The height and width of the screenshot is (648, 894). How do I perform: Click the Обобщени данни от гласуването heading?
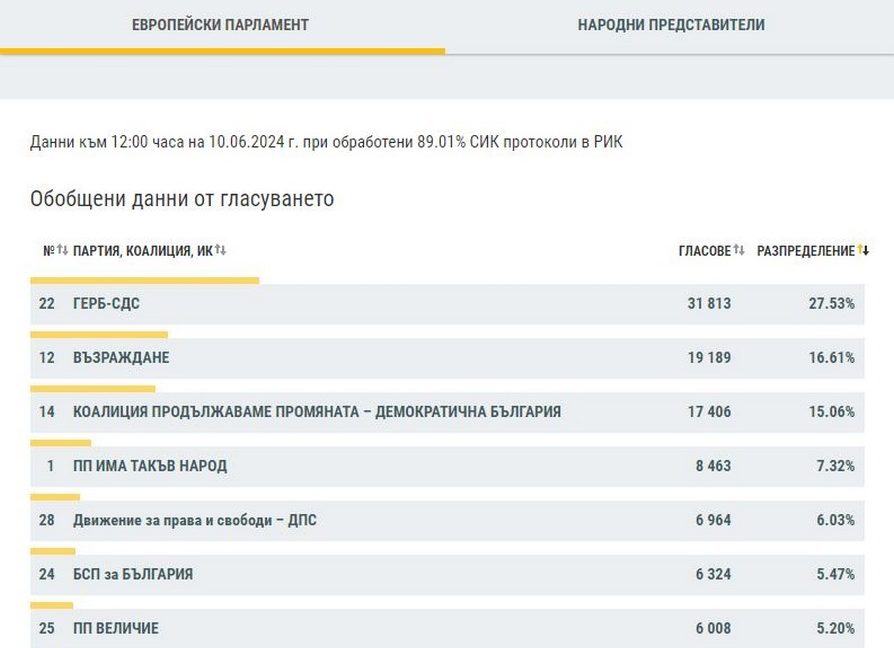pos(182,199)
